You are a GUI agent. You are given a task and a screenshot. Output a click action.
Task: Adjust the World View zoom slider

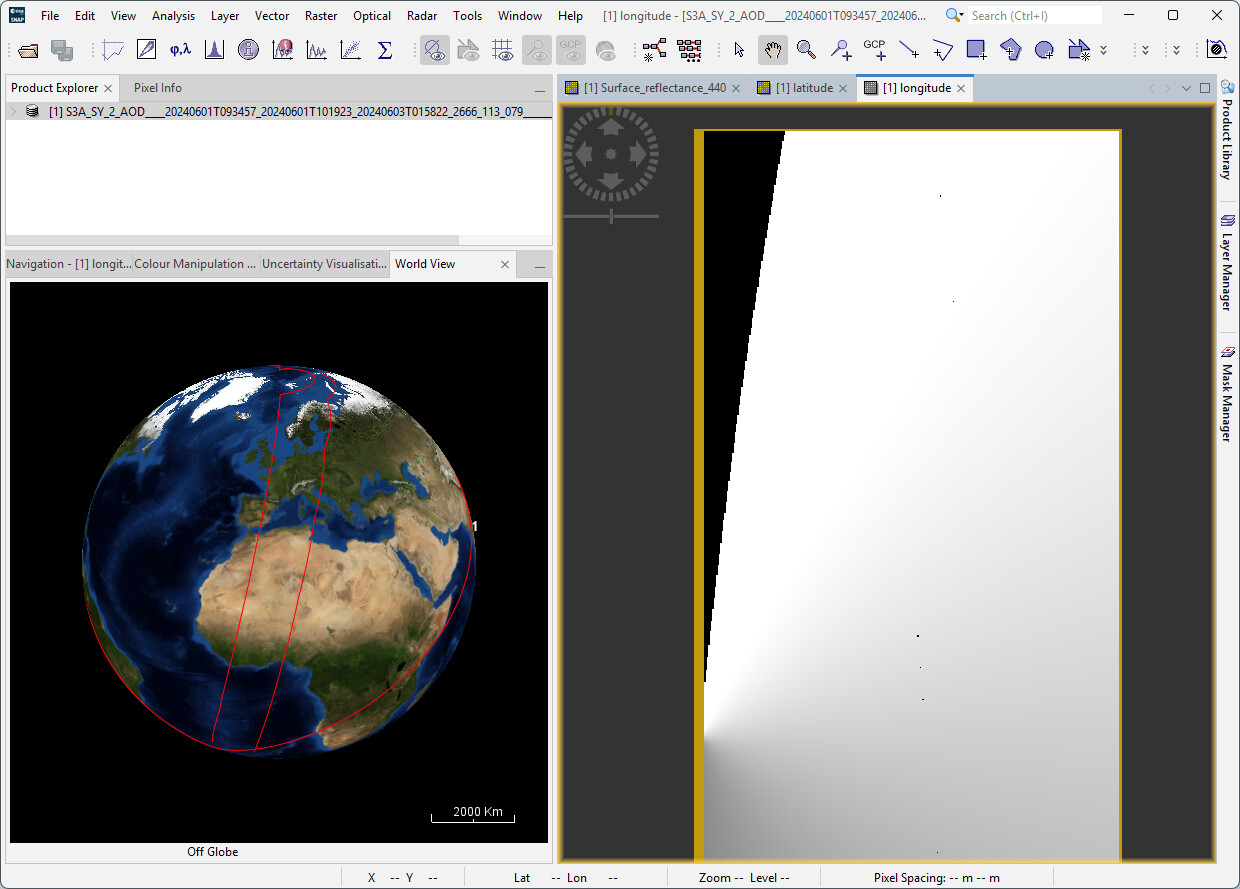pos(611,215)
